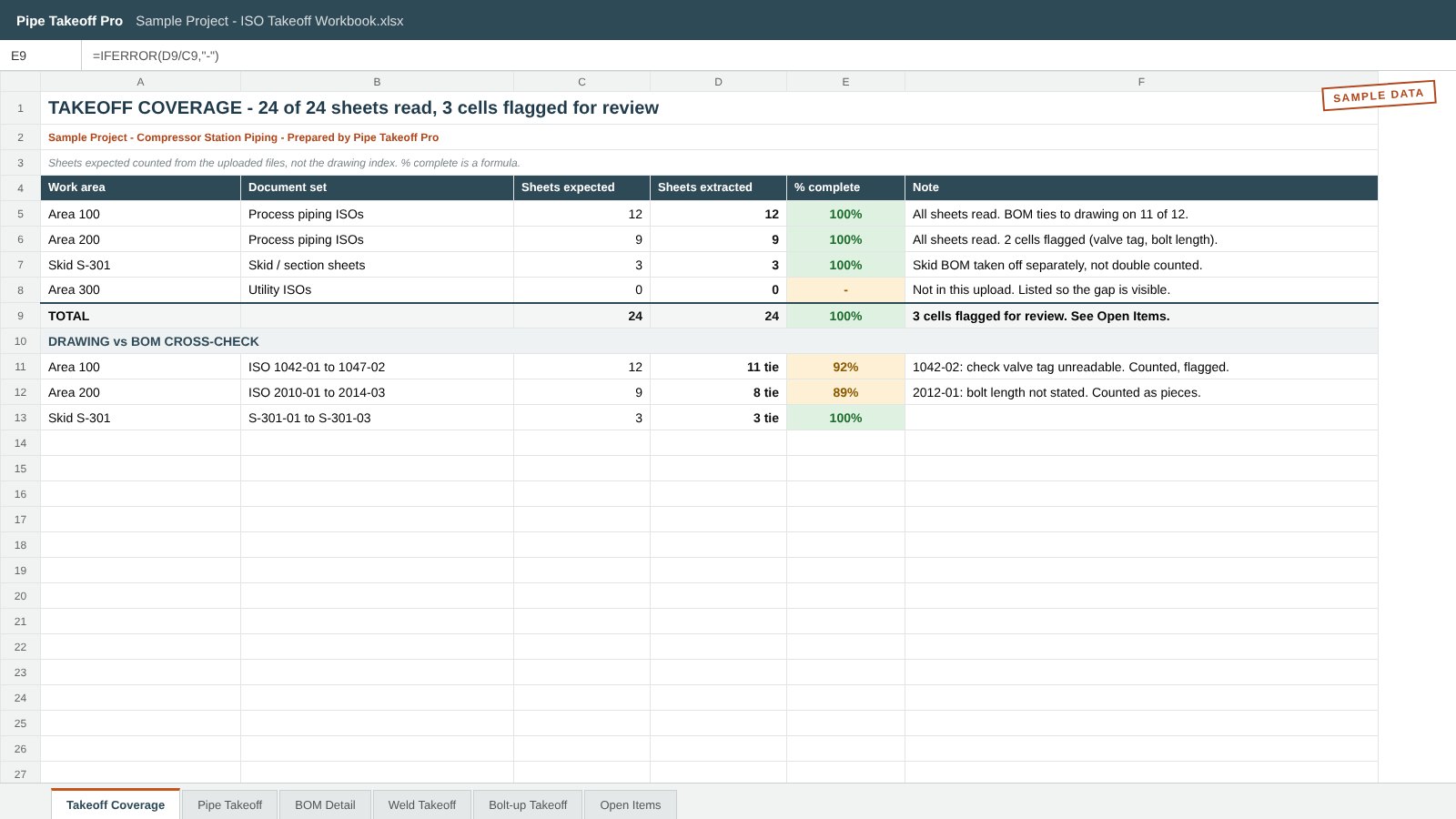
Task: Click the TAKEOFF COVERAGE title cell
Action: coord(709,107)
